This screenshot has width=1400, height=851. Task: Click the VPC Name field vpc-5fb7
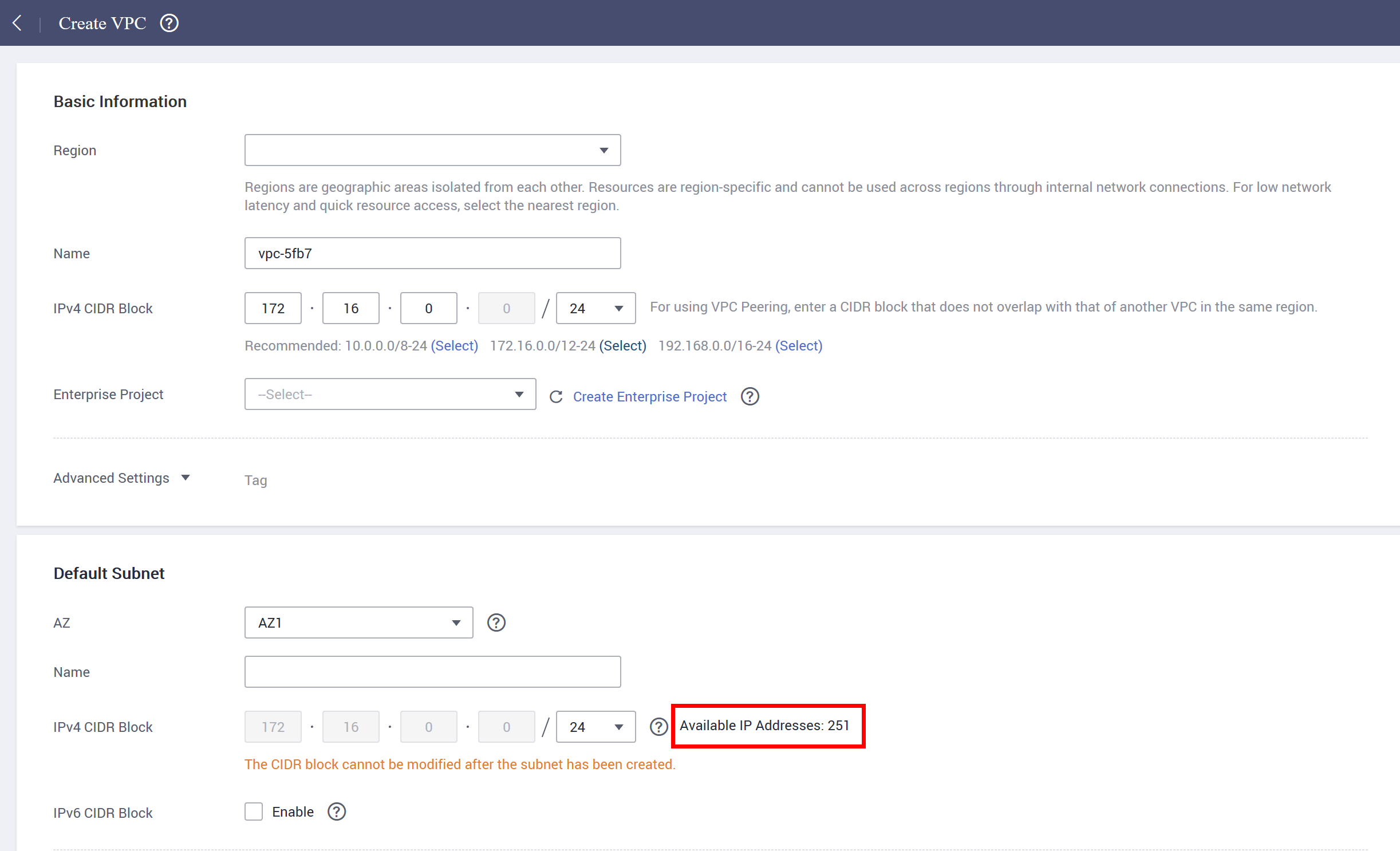(432, 253)
